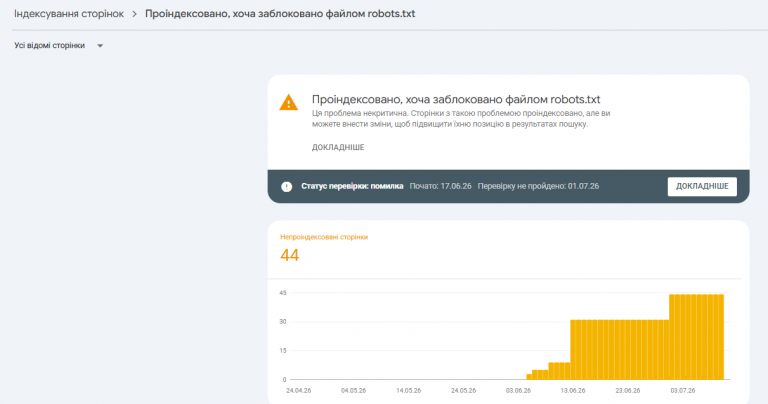The height and width of the screenshot is (404, 768).
Task: Click the y-axis value '30'
Action: 283,322
